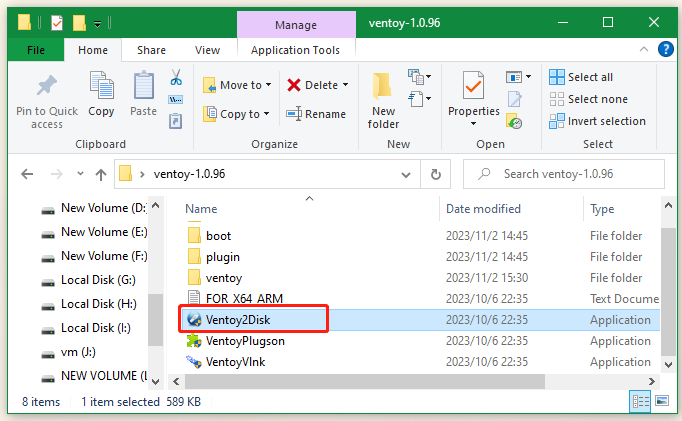Image resolution: width=682 pixels, height=421 pixels.
Task: Click the Help question mark icon
Action: click(x=665, y=49)
